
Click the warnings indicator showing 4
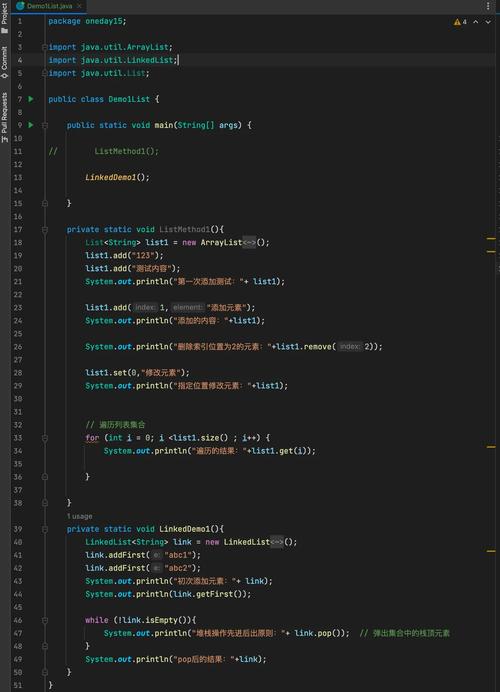(x=460, y=22)
